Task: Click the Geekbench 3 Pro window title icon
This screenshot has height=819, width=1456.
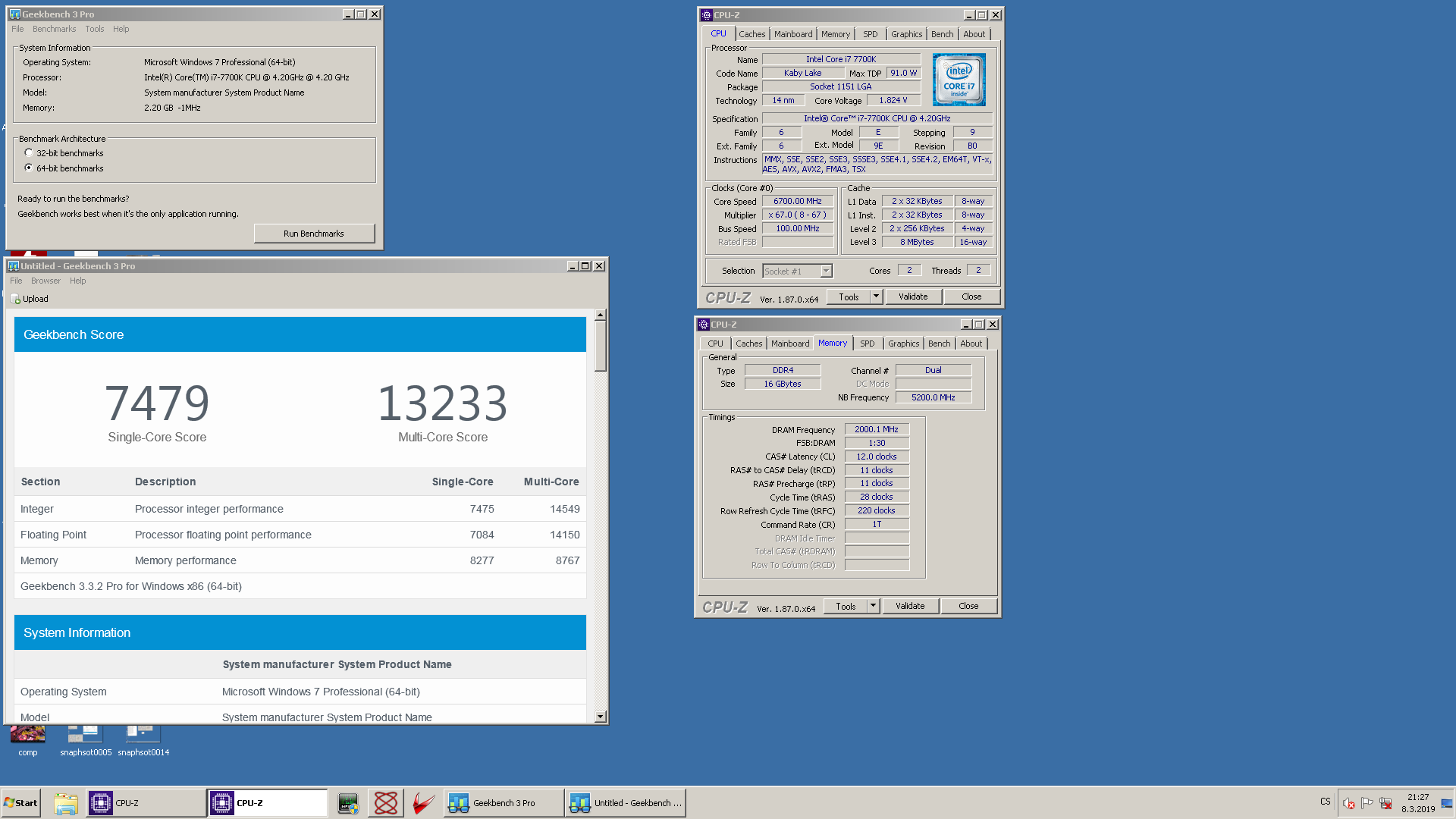Action: [x=14, y=14]
